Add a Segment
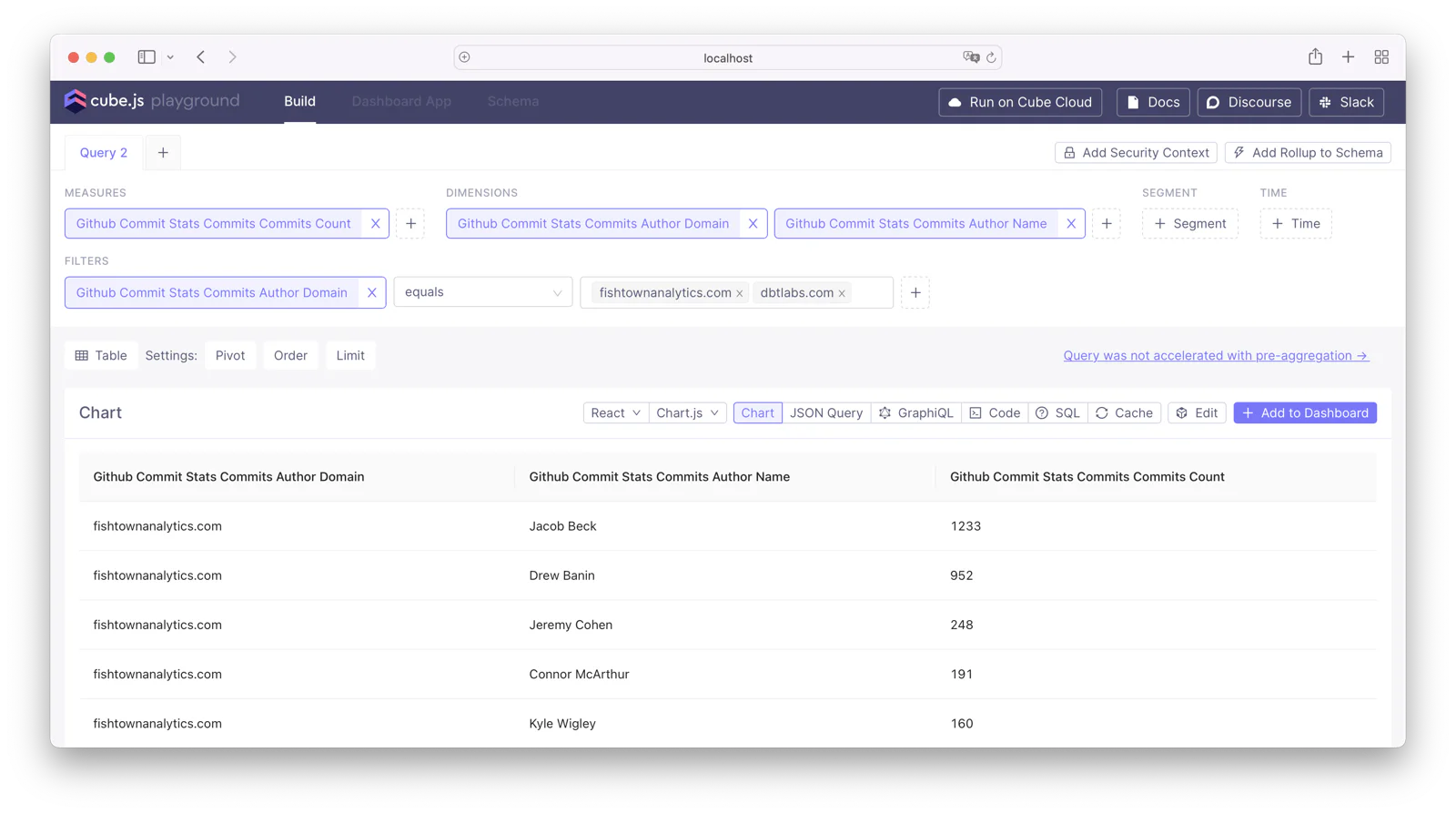Viewport: 1456px width, 814px height. click(1189, 224)
